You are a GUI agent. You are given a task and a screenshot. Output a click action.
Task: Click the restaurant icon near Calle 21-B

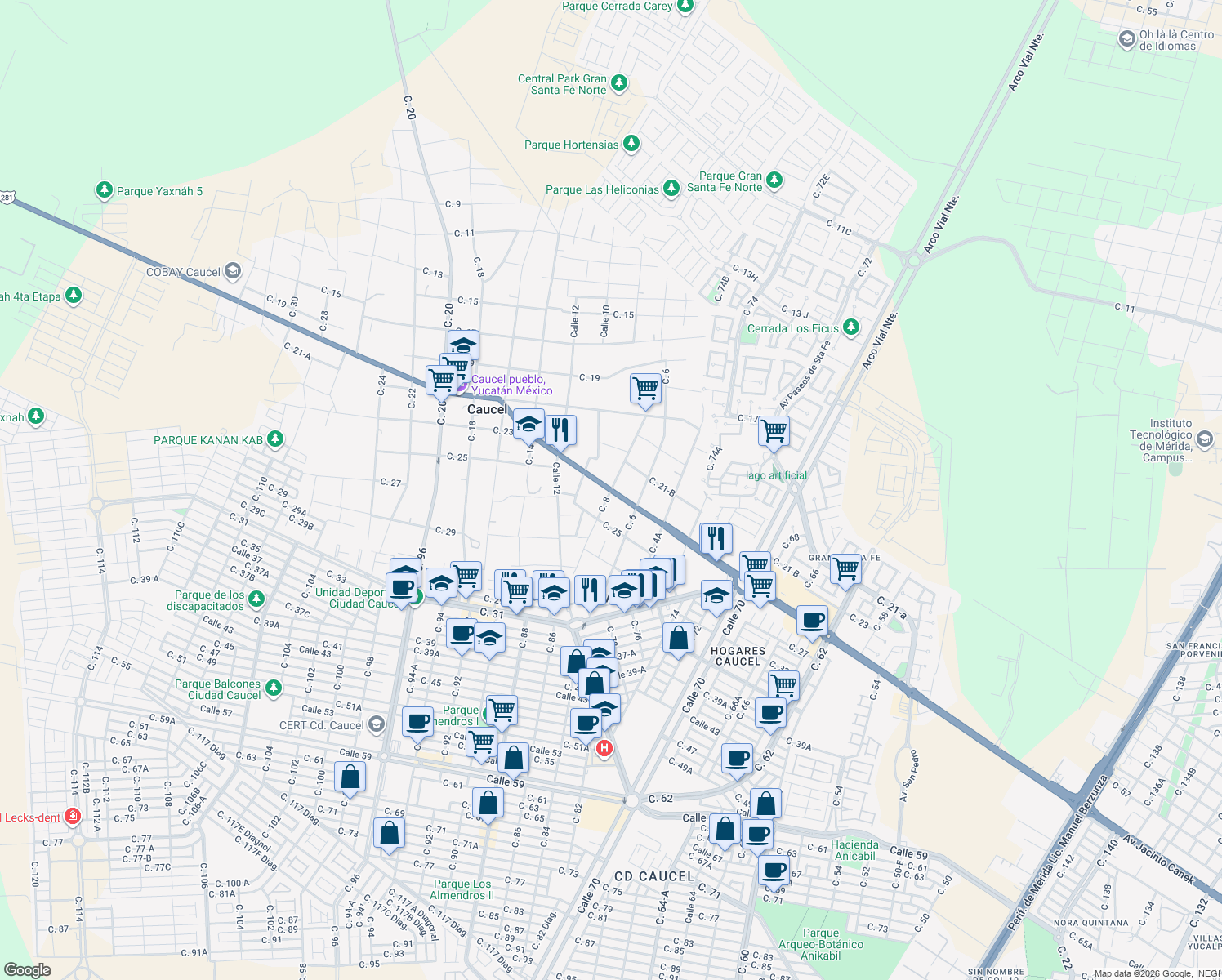tap(716, 538)
